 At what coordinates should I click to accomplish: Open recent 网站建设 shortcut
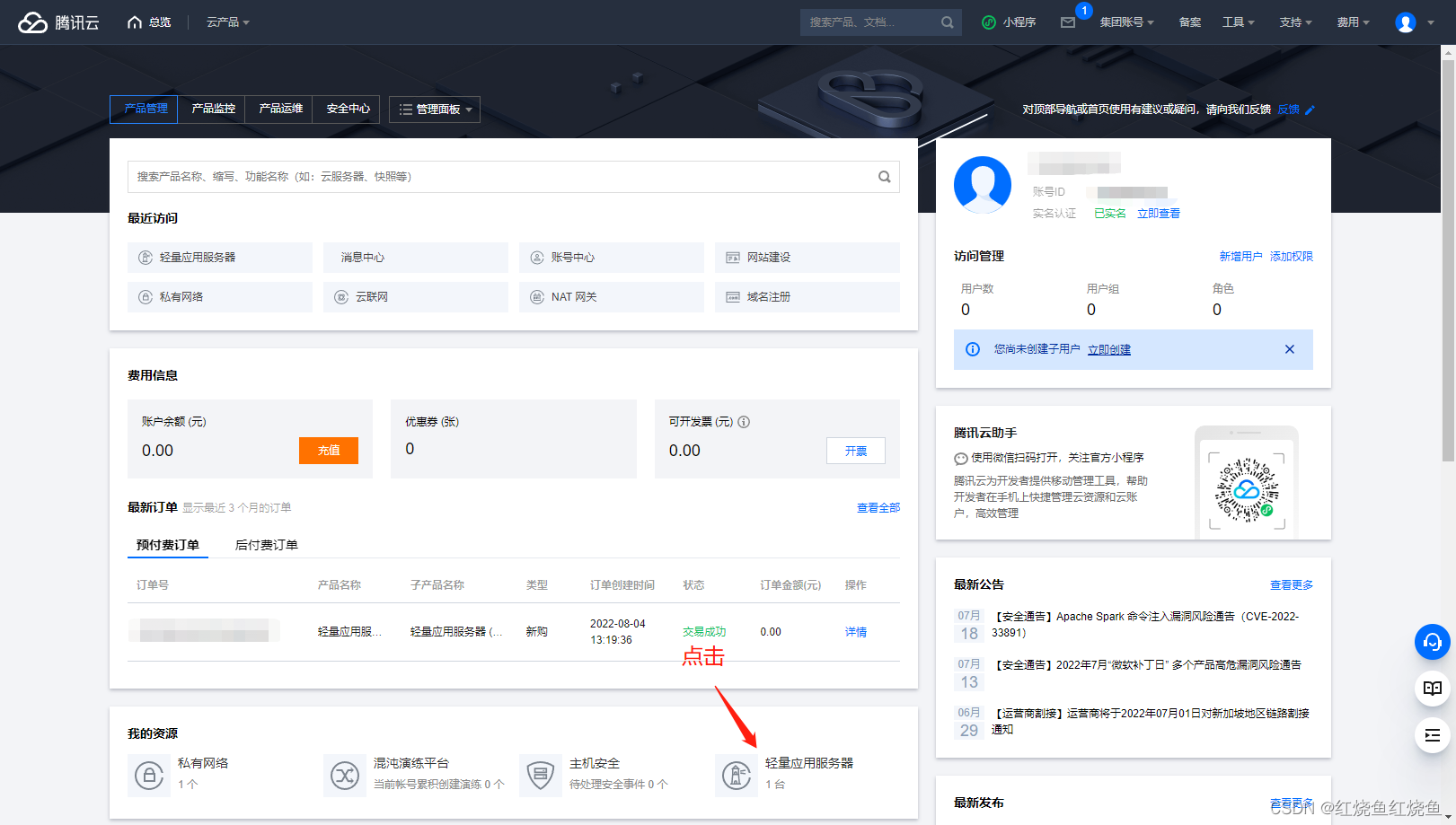(807, 258)
